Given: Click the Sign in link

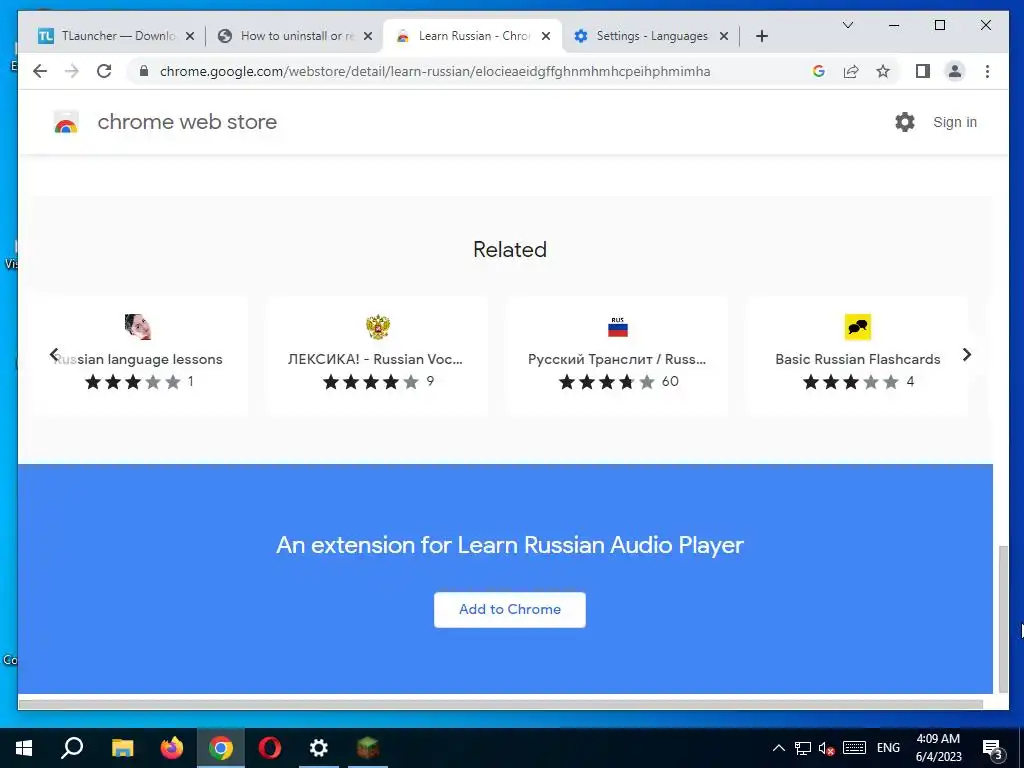Looking at the screenshot, I should click(955, 122).
